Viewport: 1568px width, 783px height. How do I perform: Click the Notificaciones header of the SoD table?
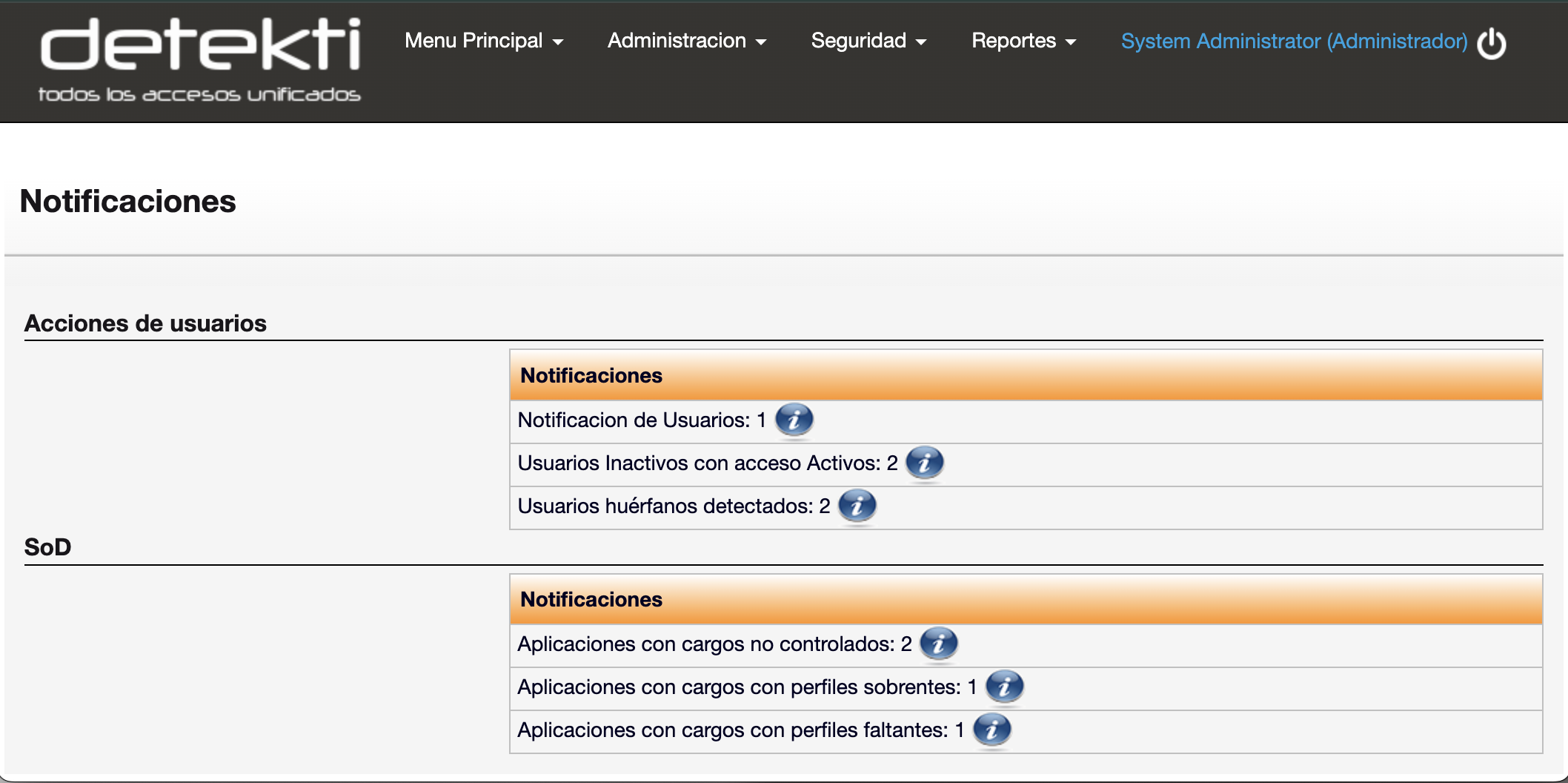(591, 599)
